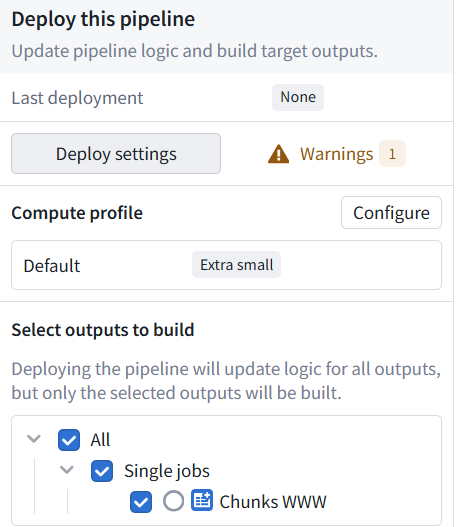Deselect the Chunks WWW output checkbox

[x=141, y=502]
